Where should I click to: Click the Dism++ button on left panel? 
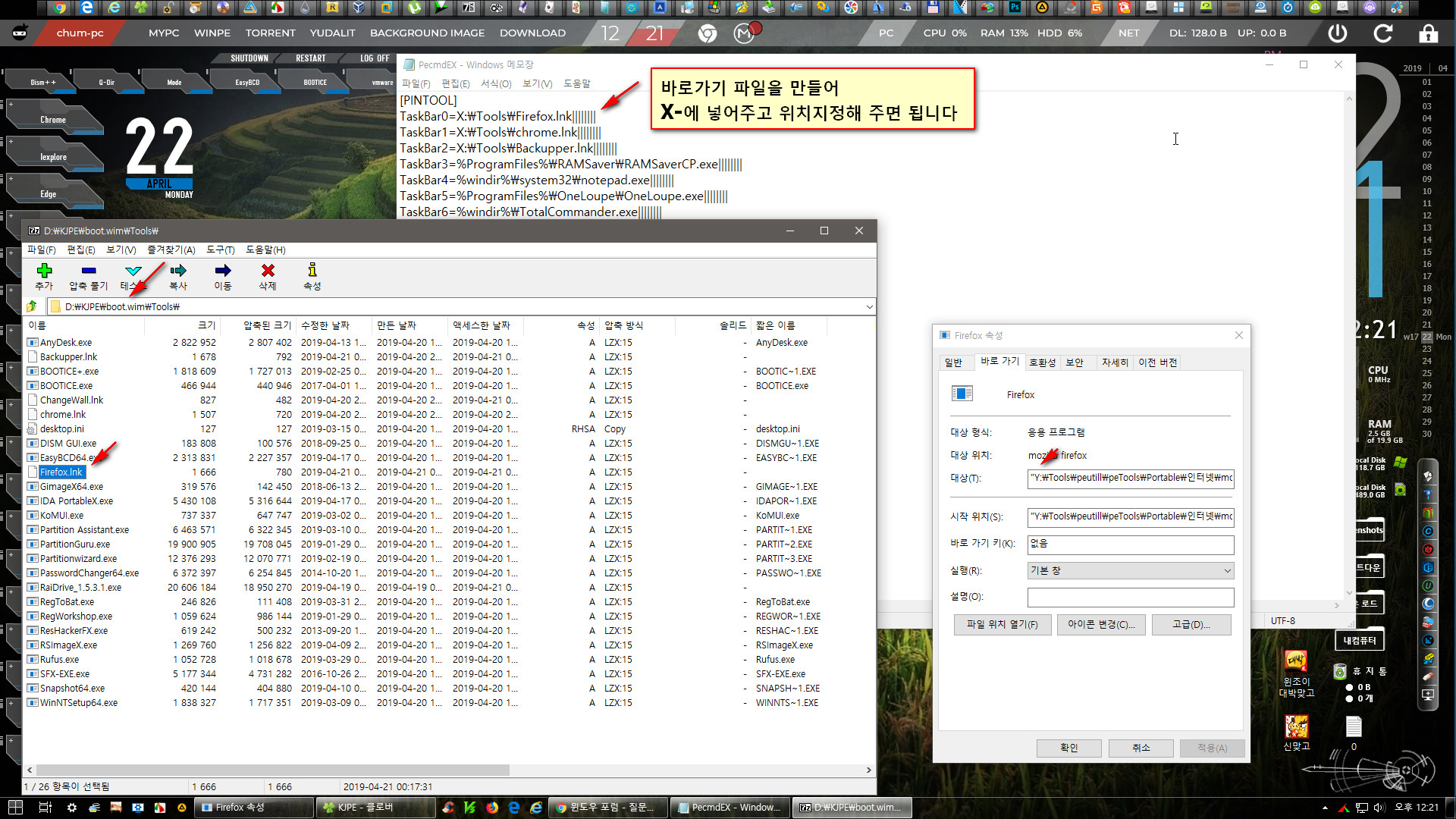[x=43, y=82]
